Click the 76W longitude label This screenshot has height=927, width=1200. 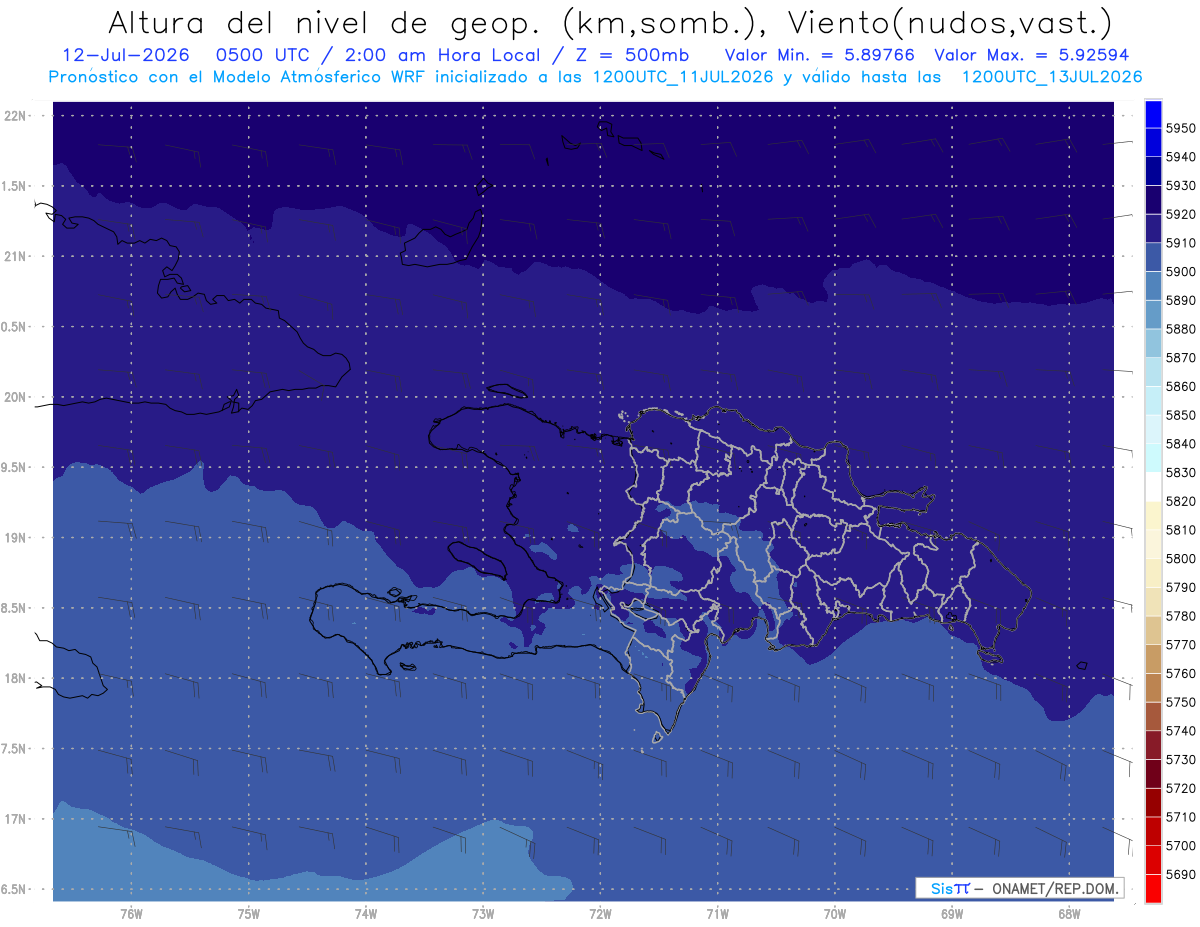[131, 913]
